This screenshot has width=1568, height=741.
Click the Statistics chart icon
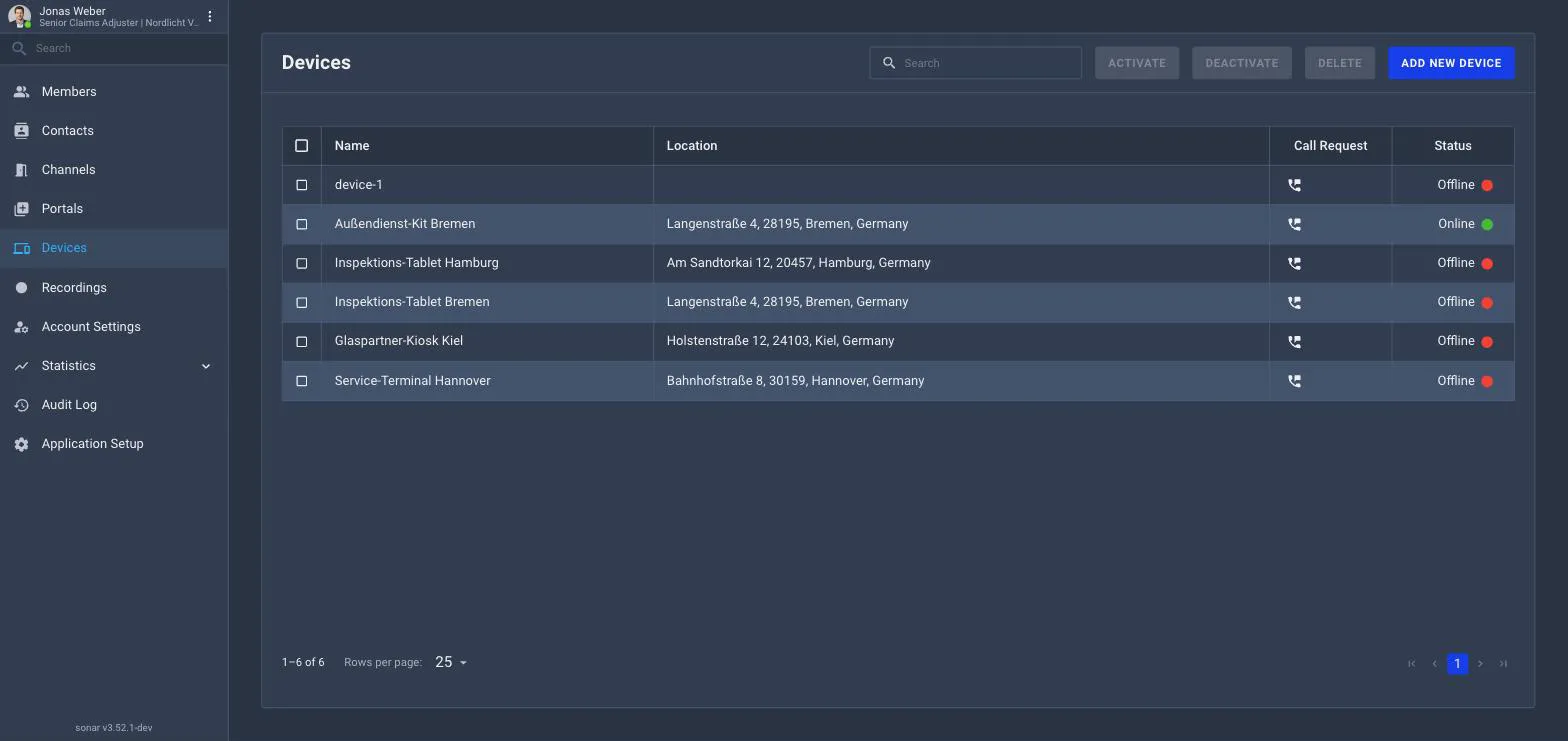[21, 366]
